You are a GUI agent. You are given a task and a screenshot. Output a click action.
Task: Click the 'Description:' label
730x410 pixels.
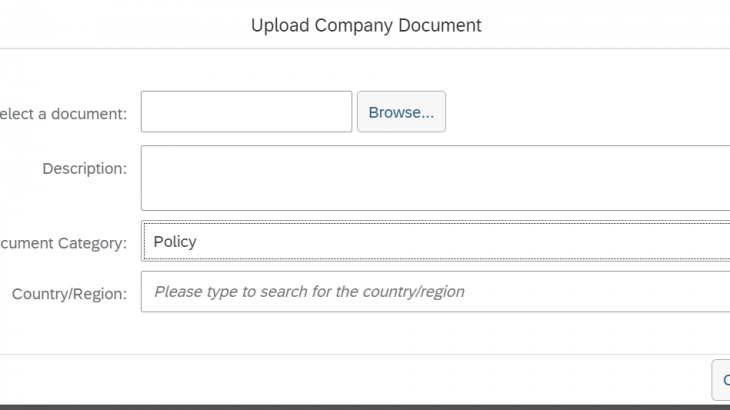coord(84,168)
